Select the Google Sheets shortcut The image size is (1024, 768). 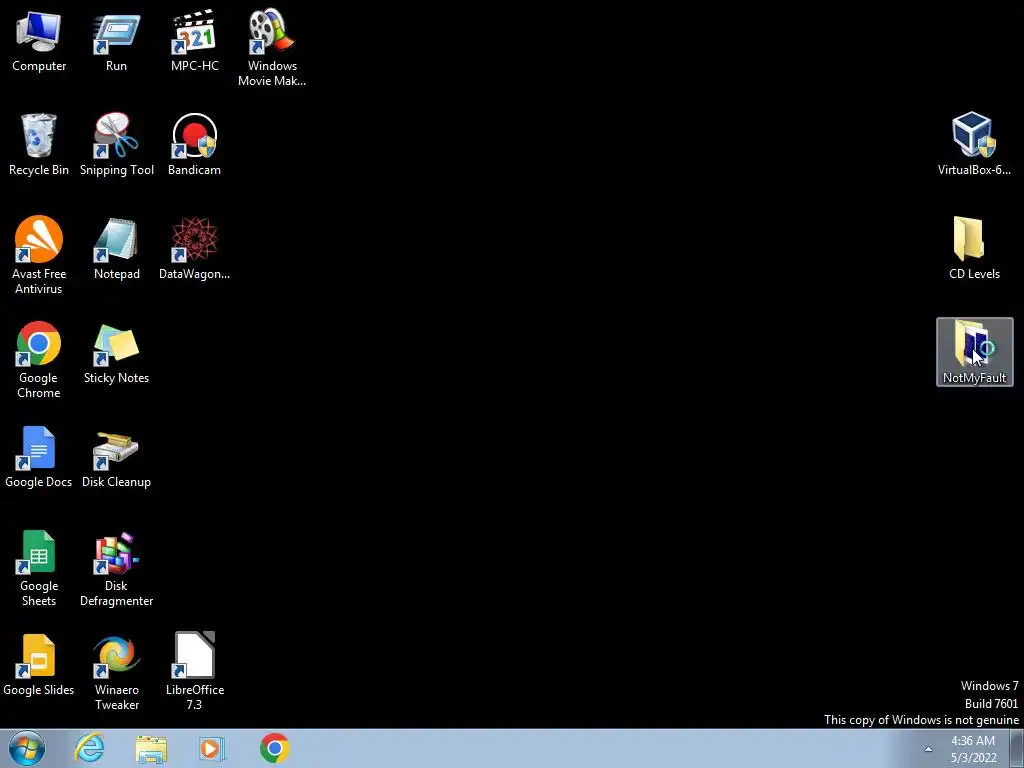[x=39, y=568]
